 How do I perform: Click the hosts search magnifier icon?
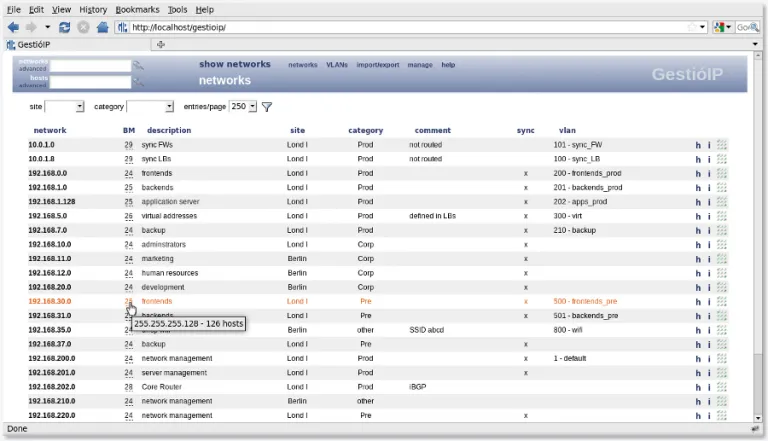pos(139,82)
